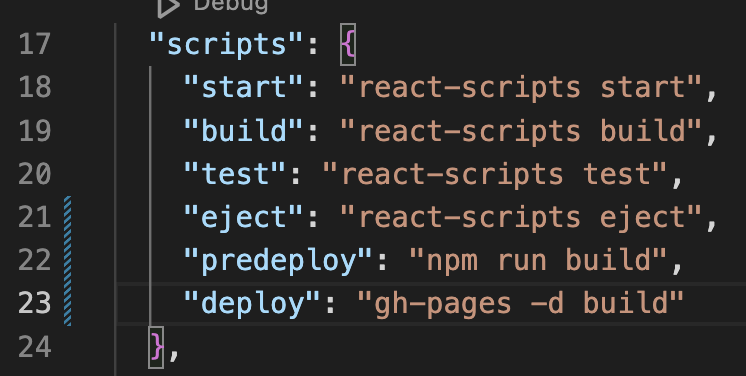The width and height of the screenshot is (746, 376).
Task: Click the "react-scripts eject" value
Action: click(x=521, y=218)
